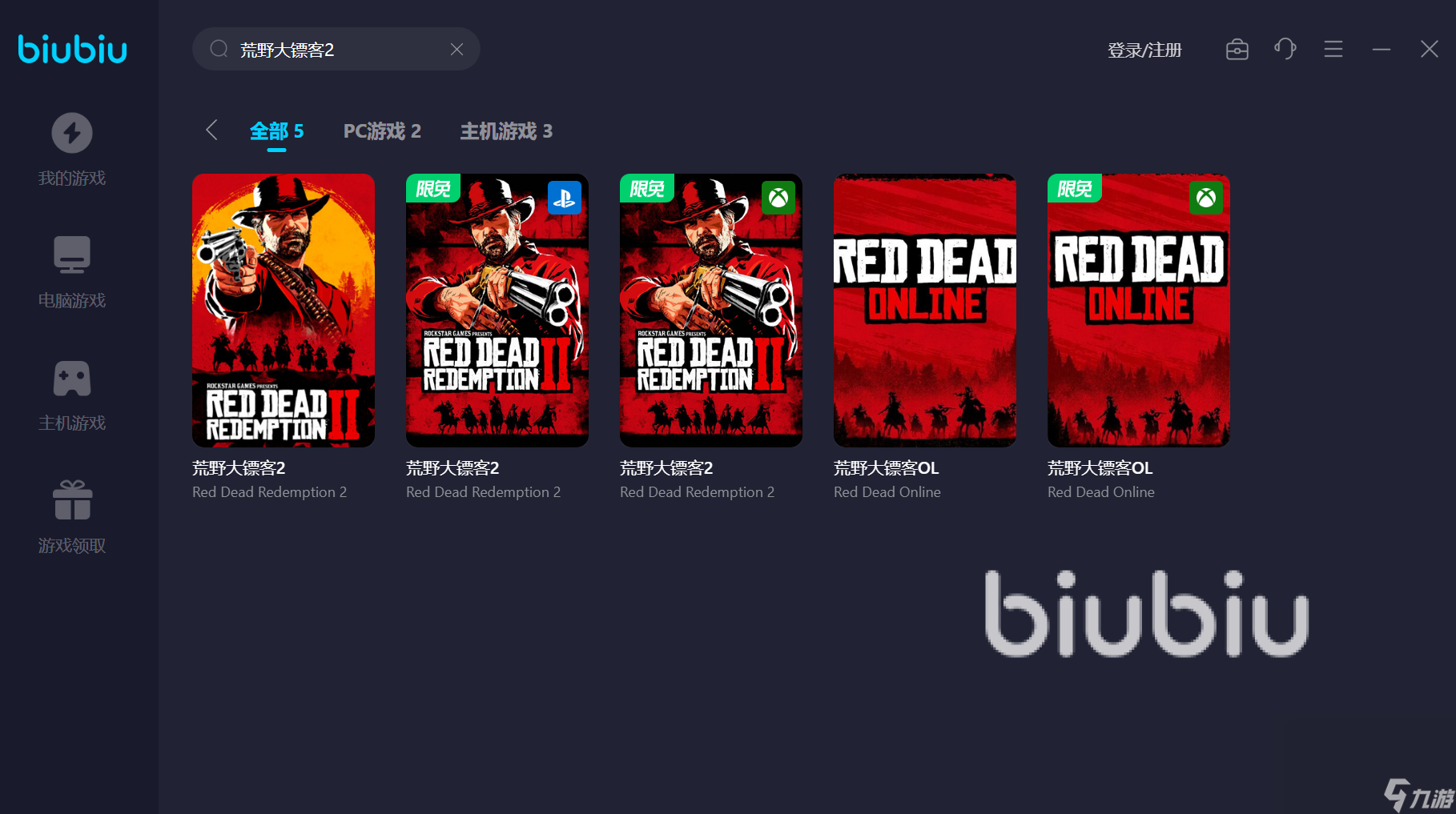Open the toolbox briefcase icon
Screen dimensions: 1456x814
pyautogui.click(x=1237, y=49)
